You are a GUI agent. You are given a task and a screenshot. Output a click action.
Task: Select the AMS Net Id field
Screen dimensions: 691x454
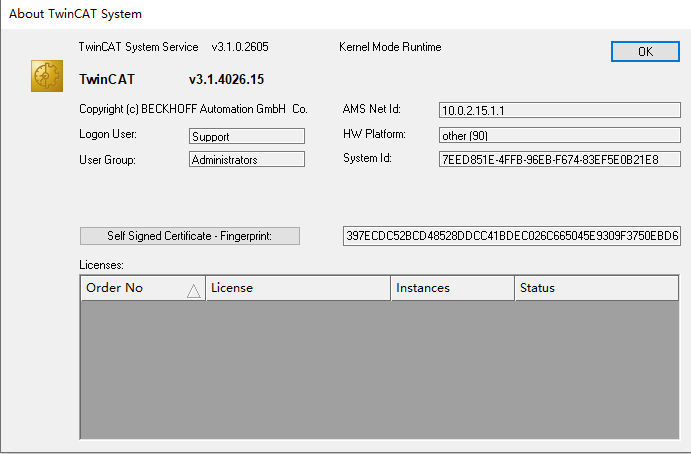point(560,110)
